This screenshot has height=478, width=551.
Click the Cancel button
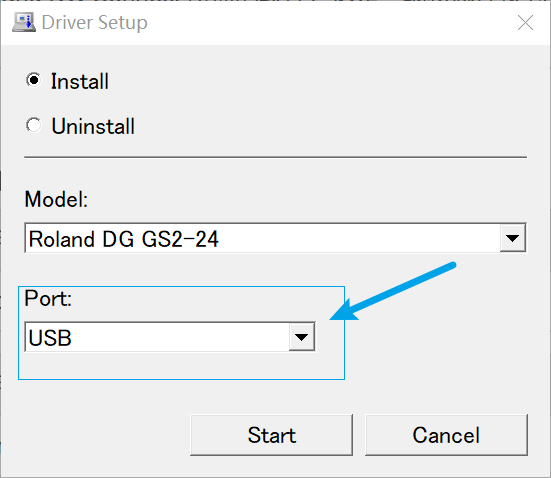point(446,435)
